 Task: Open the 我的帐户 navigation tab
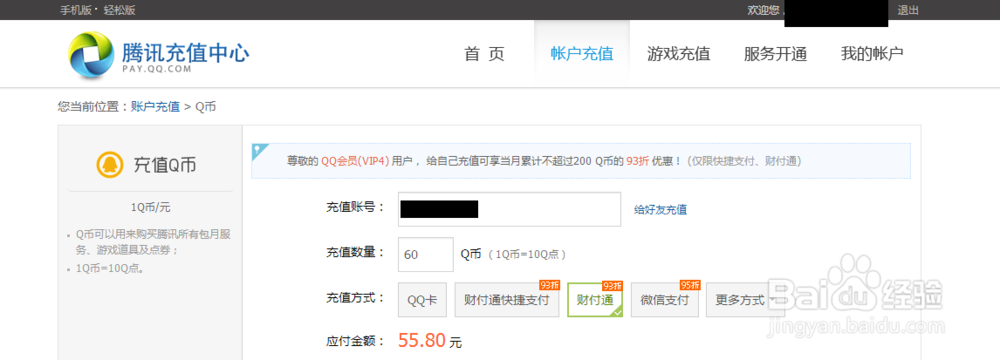click(872, 54)
